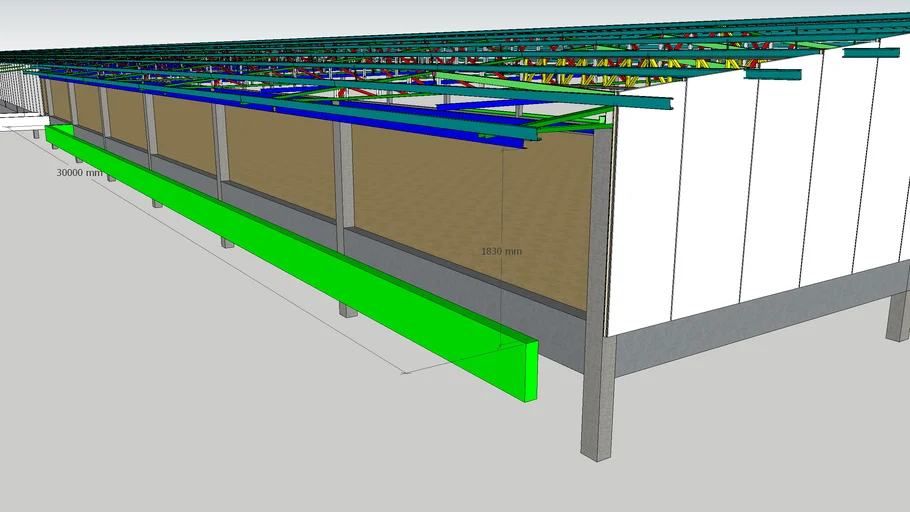Select the blue beam above the brown panels

(300, 108)
